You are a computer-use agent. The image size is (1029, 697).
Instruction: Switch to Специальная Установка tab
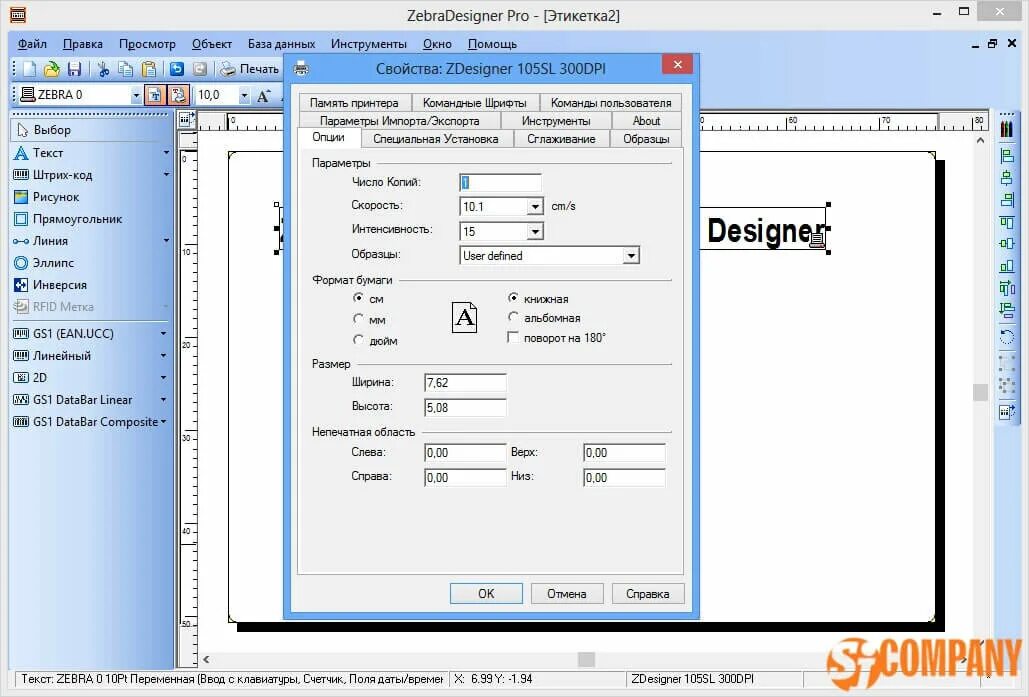click(435, 139)
